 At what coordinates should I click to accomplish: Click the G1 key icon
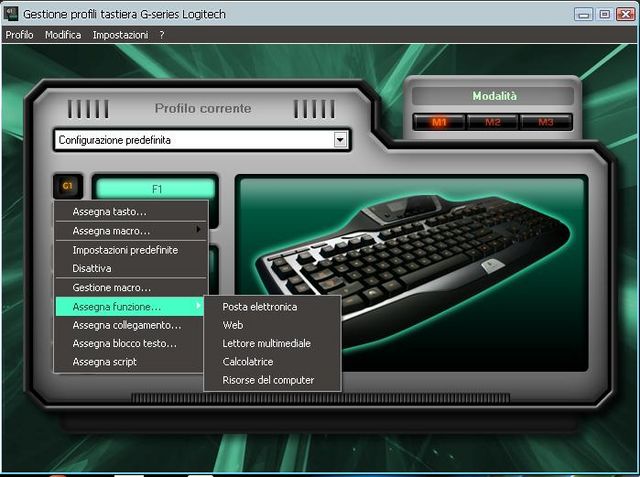pos(68,187)
